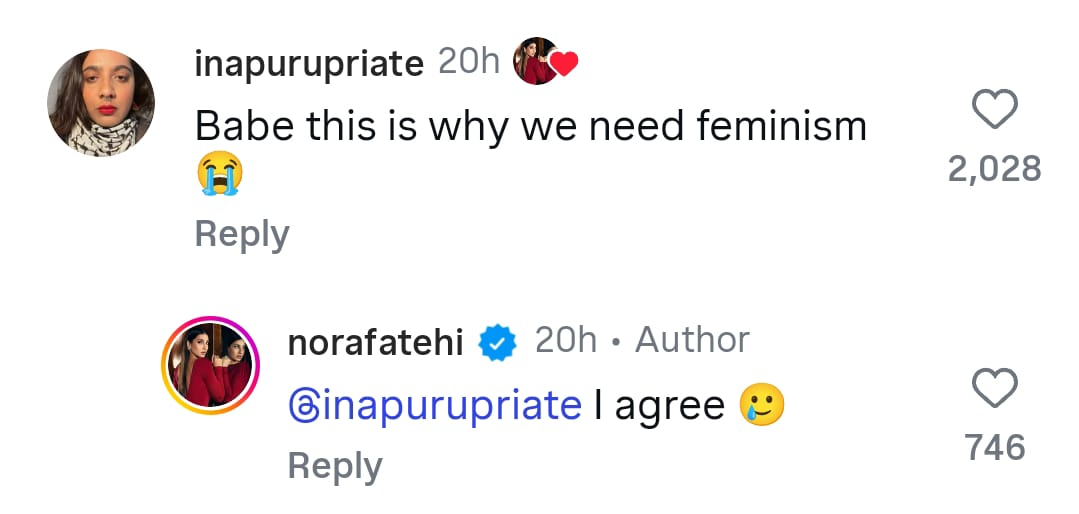The height and width of the screenshot is (514, 1079).
Task: Click the 20h timestamp on norafatehi's reply
Action: [x=565, y=341]
